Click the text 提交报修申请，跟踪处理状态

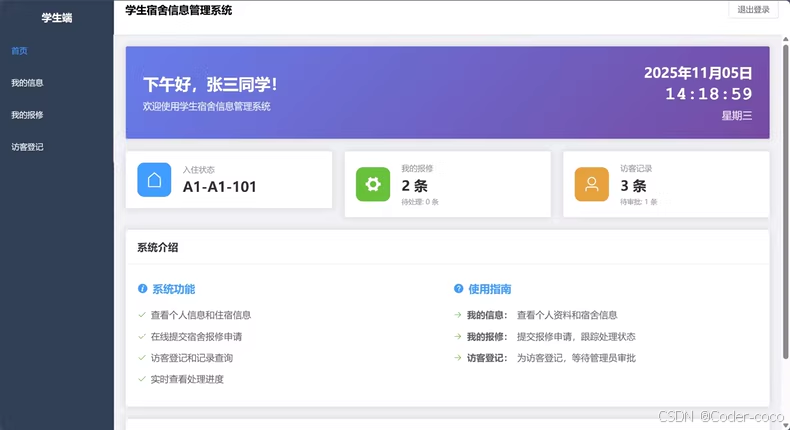(576, 336)
